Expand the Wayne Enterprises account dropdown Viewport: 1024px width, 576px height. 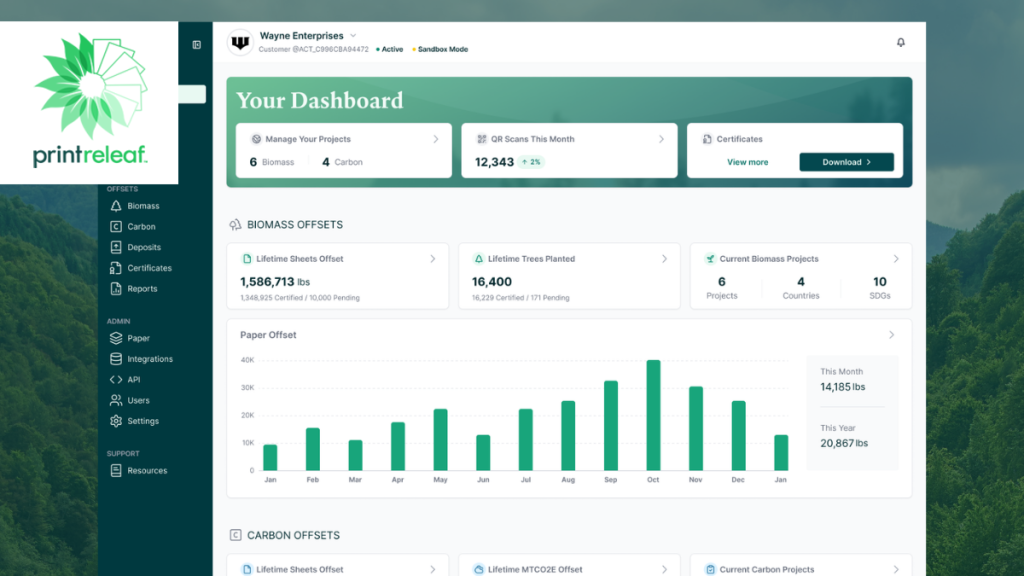click(353, 36)
